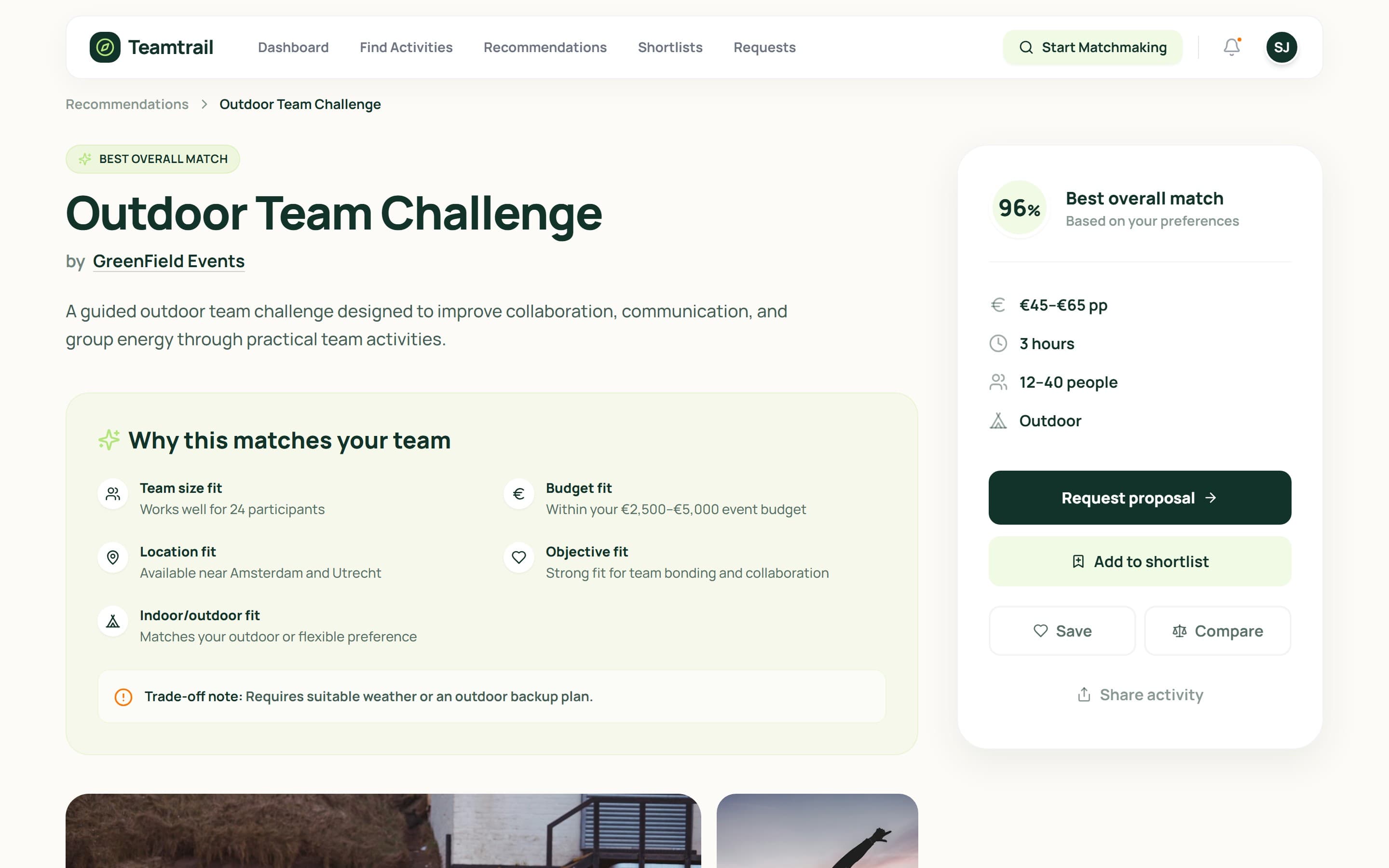Click Request proposal button
Image resolution: width=1389 pixels, height=868 pixels.
1139,498
